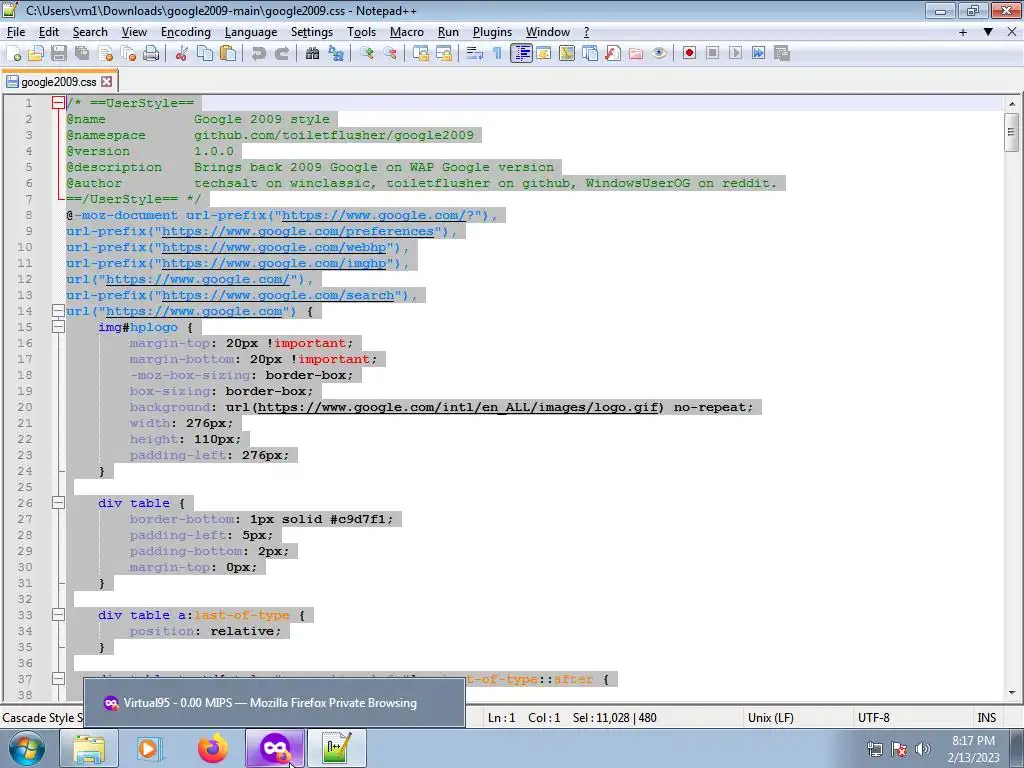Create a new document with the New icon
Viewport: 1024px width, 768px height.
coord(14,54)
